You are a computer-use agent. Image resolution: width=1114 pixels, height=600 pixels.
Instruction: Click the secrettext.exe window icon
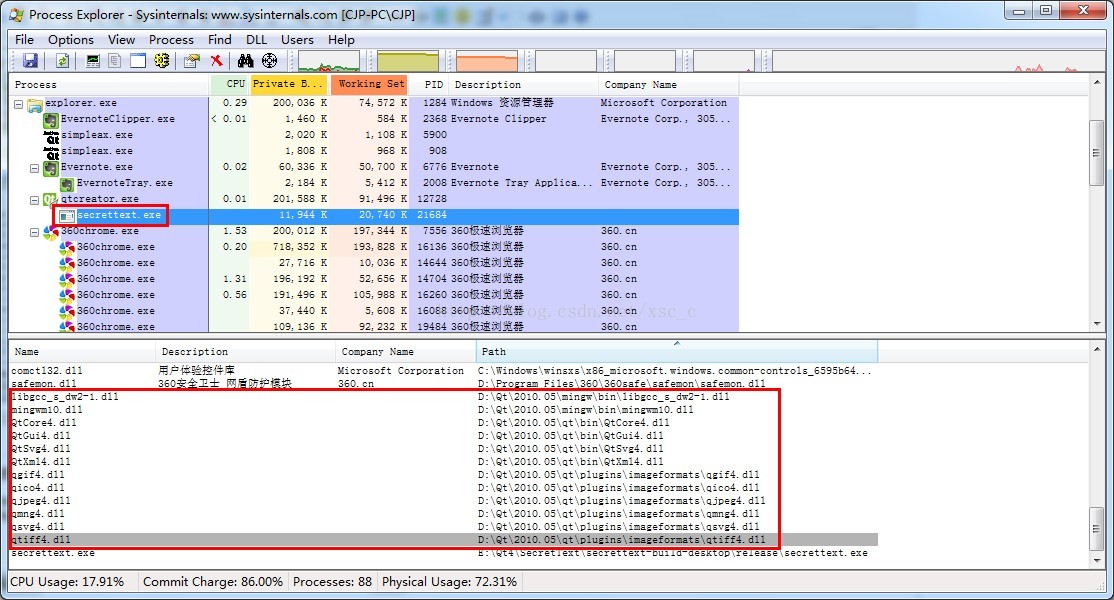(67, 216)
